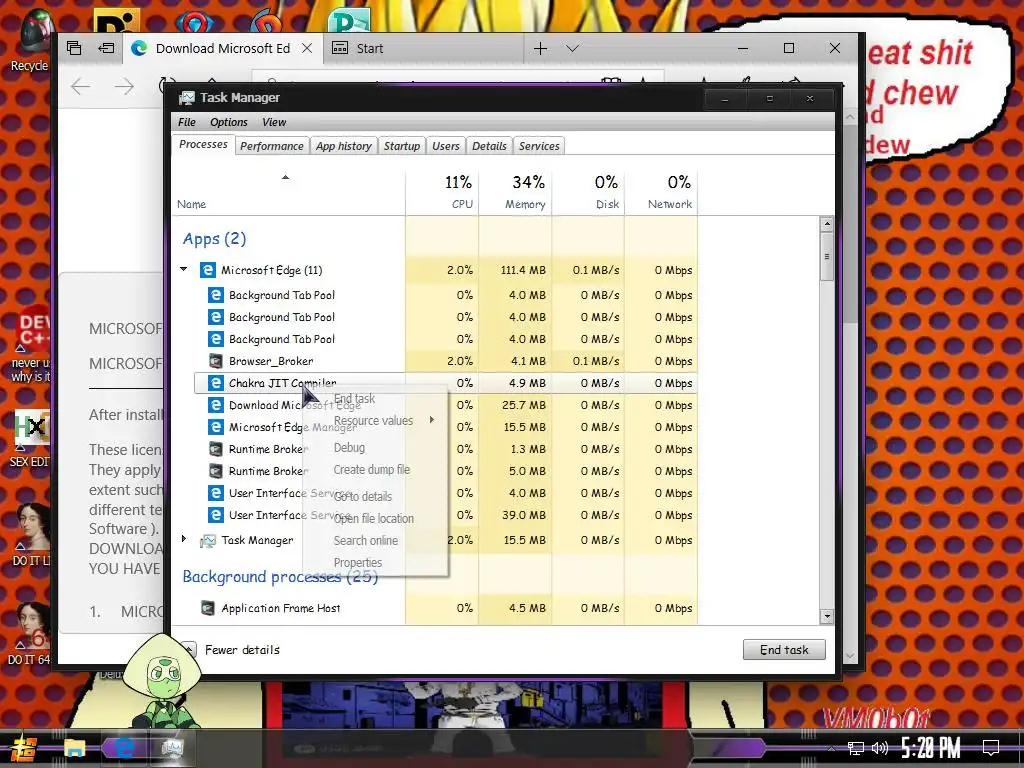
Task: Click Task Manager title bar icon
Action: click(x=187, y=98)
